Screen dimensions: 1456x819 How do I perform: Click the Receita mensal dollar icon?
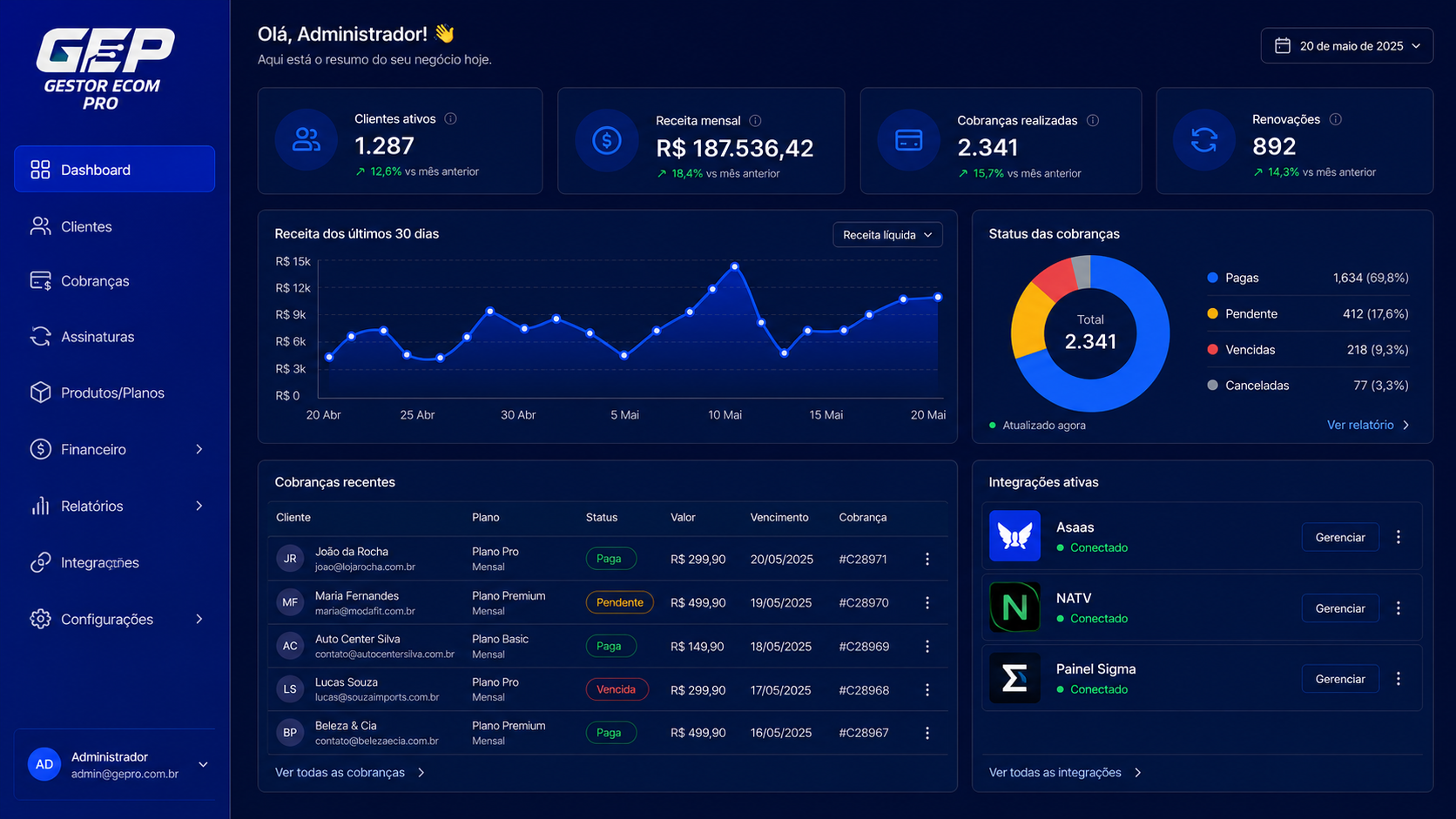tap(607, 139)
